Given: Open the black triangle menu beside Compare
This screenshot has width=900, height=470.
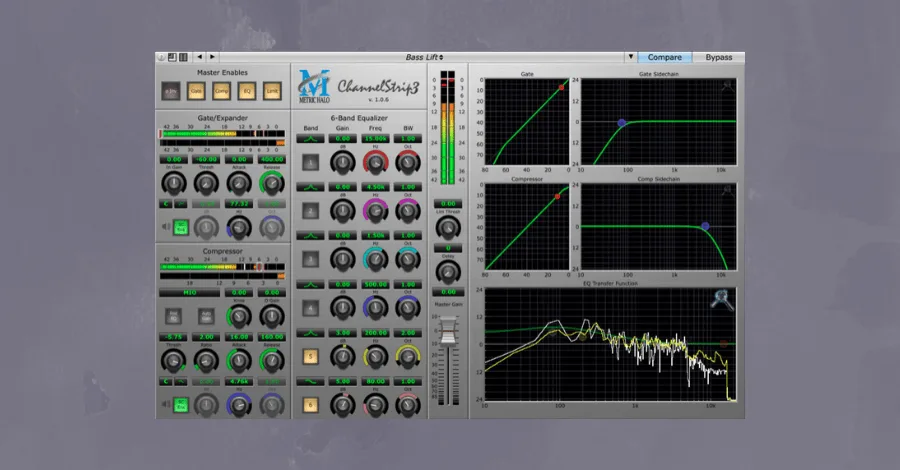Looking at the screenshot, I should click(630, 57).
